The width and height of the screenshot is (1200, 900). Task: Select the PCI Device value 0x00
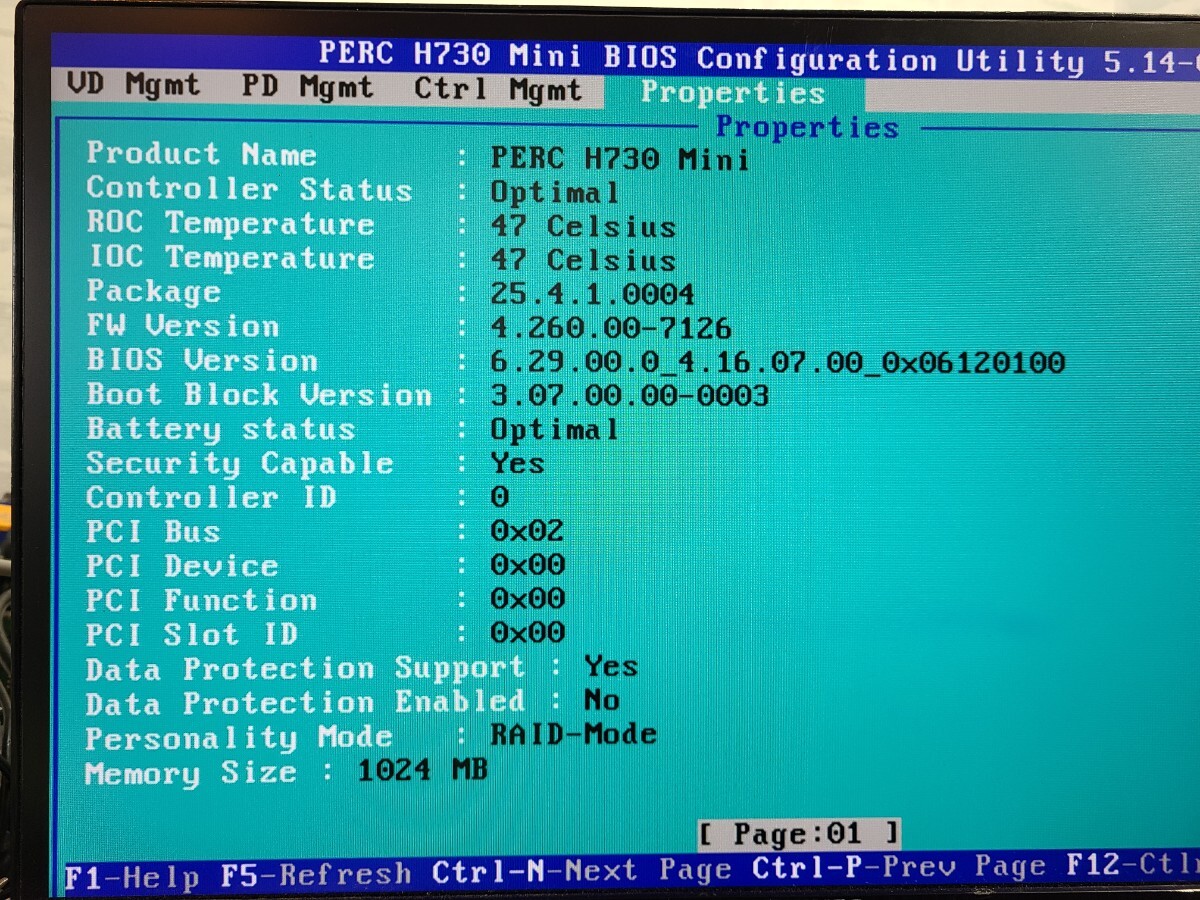pos(527,565)
